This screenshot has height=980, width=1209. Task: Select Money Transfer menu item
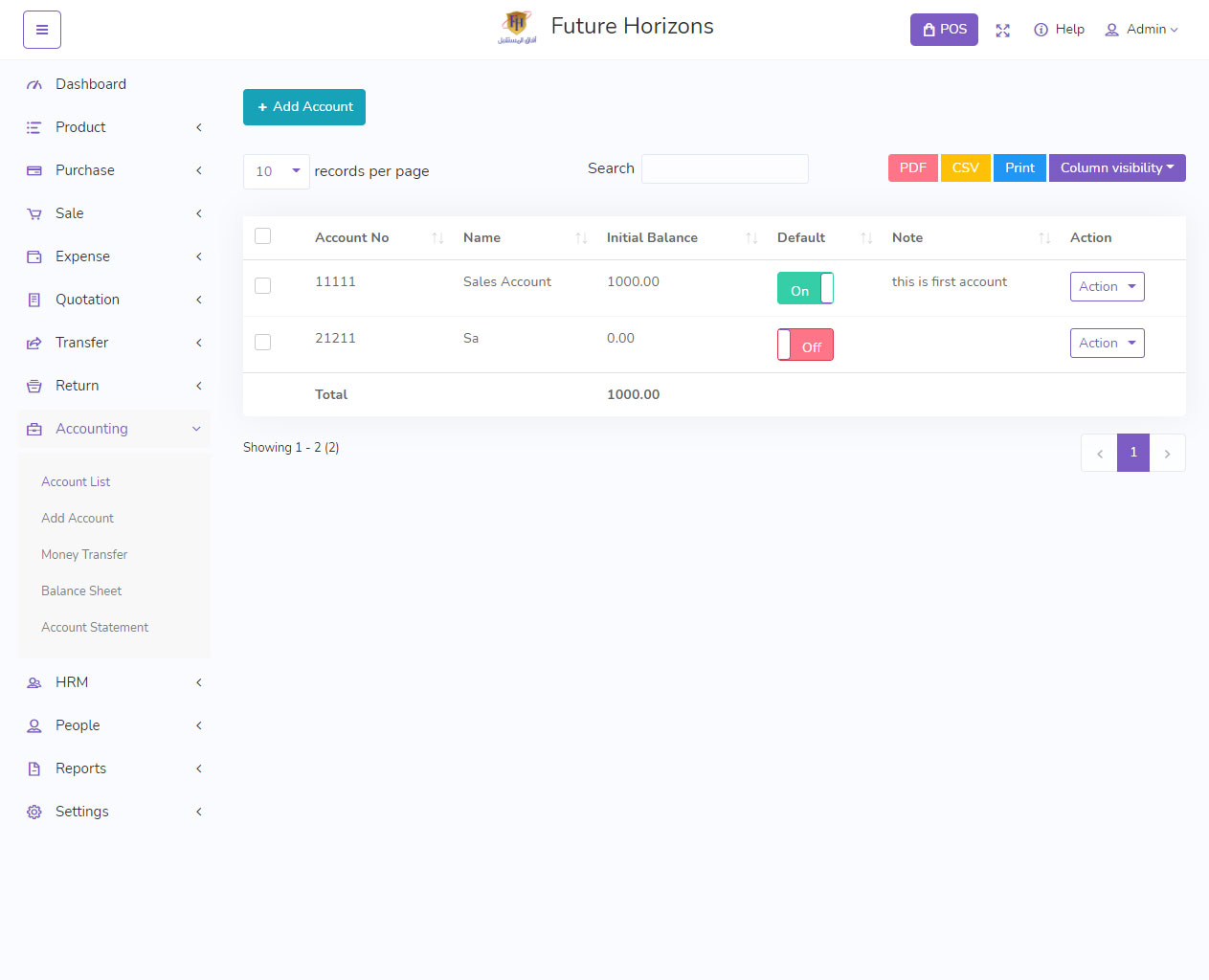click(84, 555)
